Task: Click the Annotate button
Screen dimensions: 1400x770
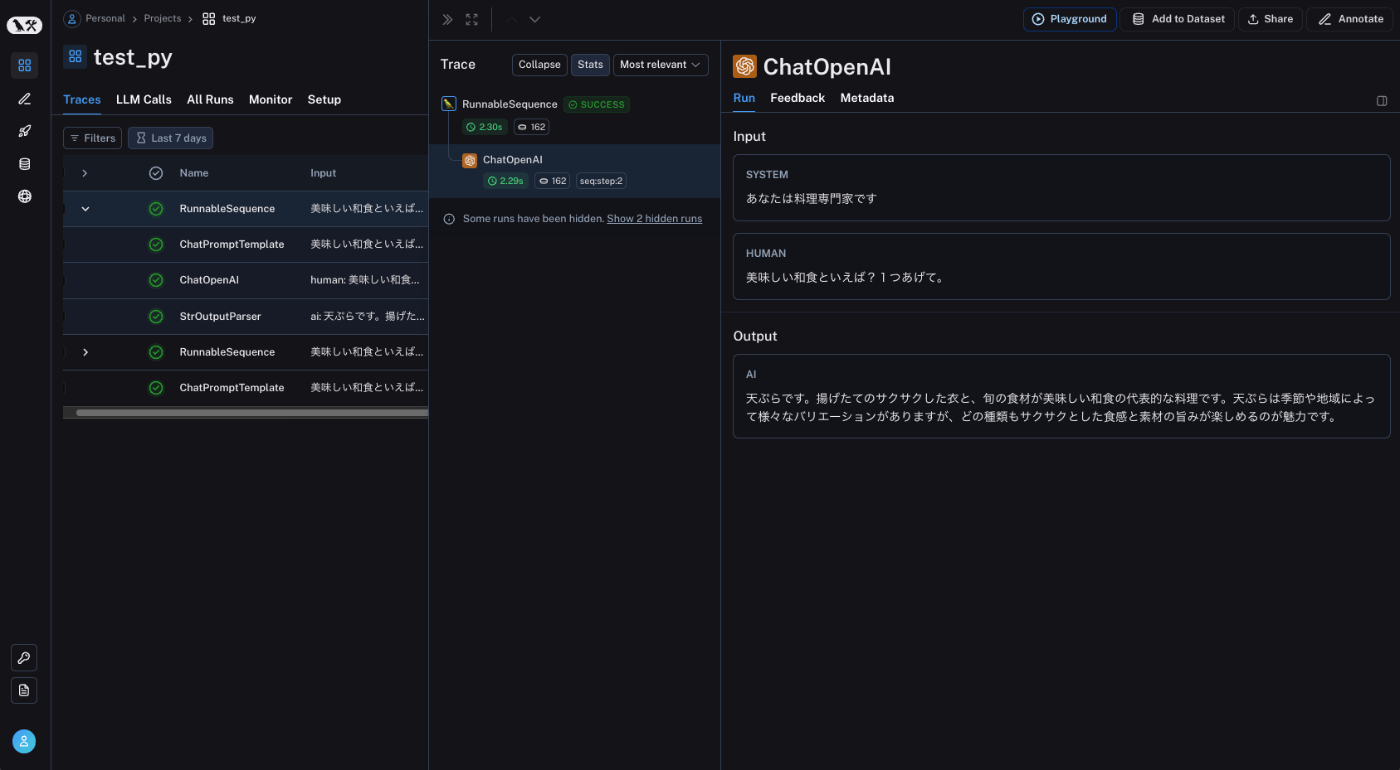Action: pos(1350,19)
